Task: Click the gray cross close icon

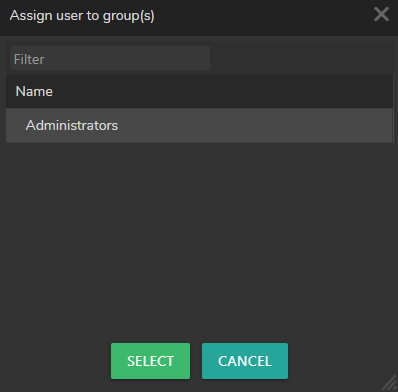Action: 381,14
